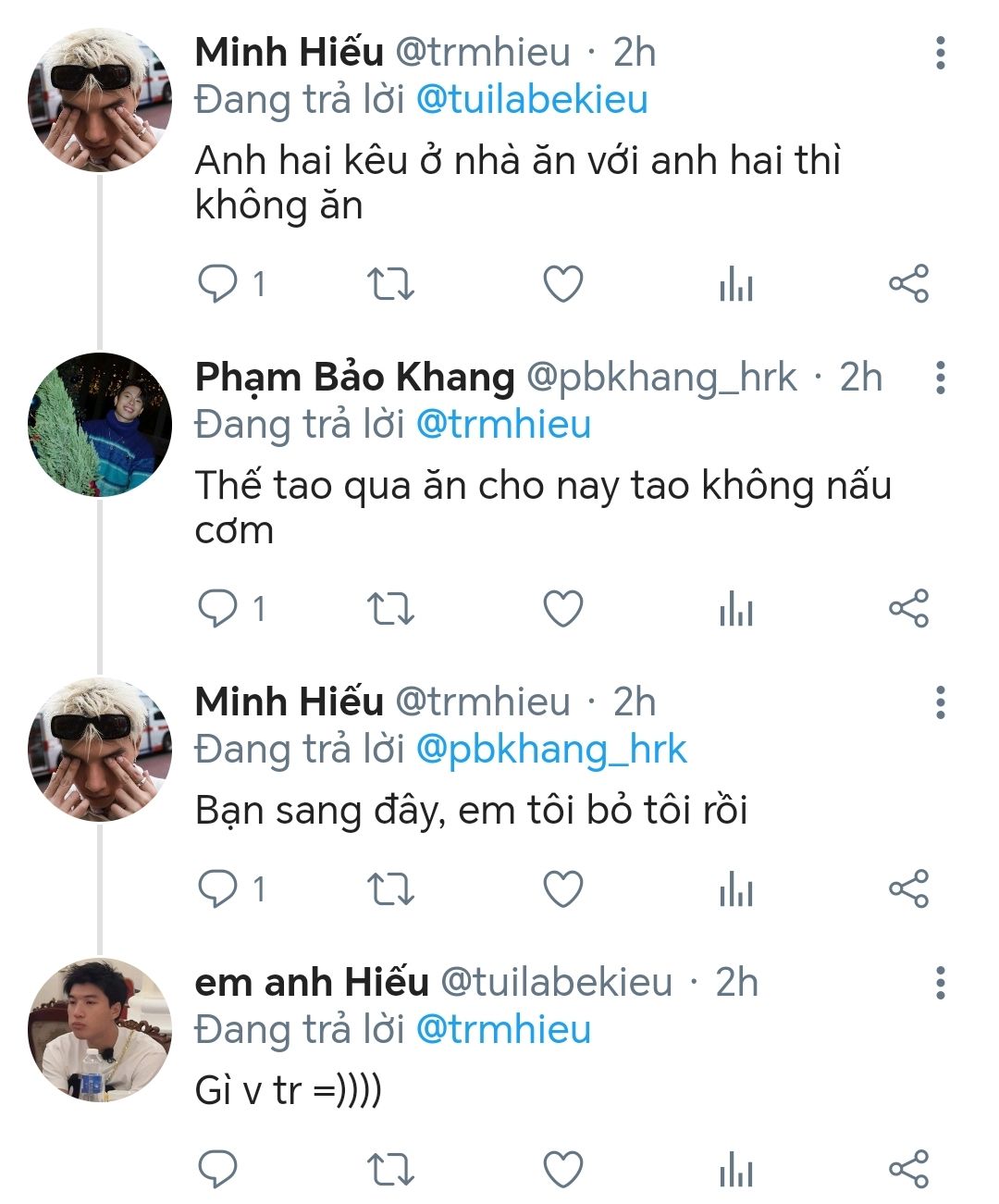The width and height of the screenshot is (999, 1204).
Task: Open more options on Minh Hiếu's first tweet
Action: 940,54
